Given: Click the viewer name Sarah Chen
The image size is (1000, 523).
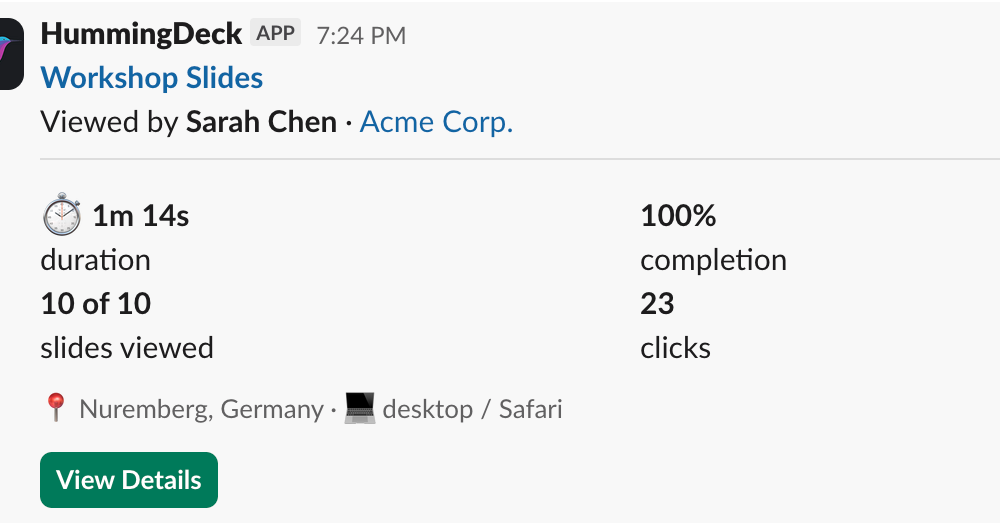Looking at the screenshot, I should (261, 122).
